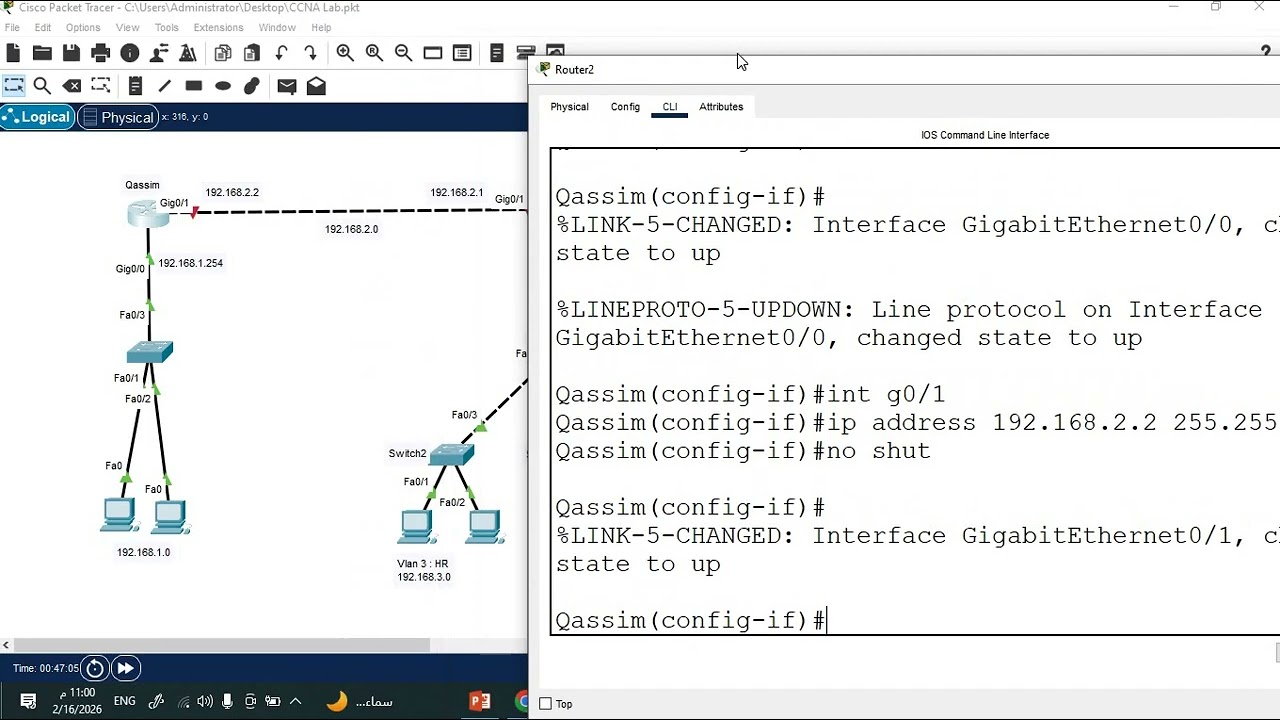Activate the Delete tool
The width and height of the screenshot is (1280, 720).
tap(71, 86)
